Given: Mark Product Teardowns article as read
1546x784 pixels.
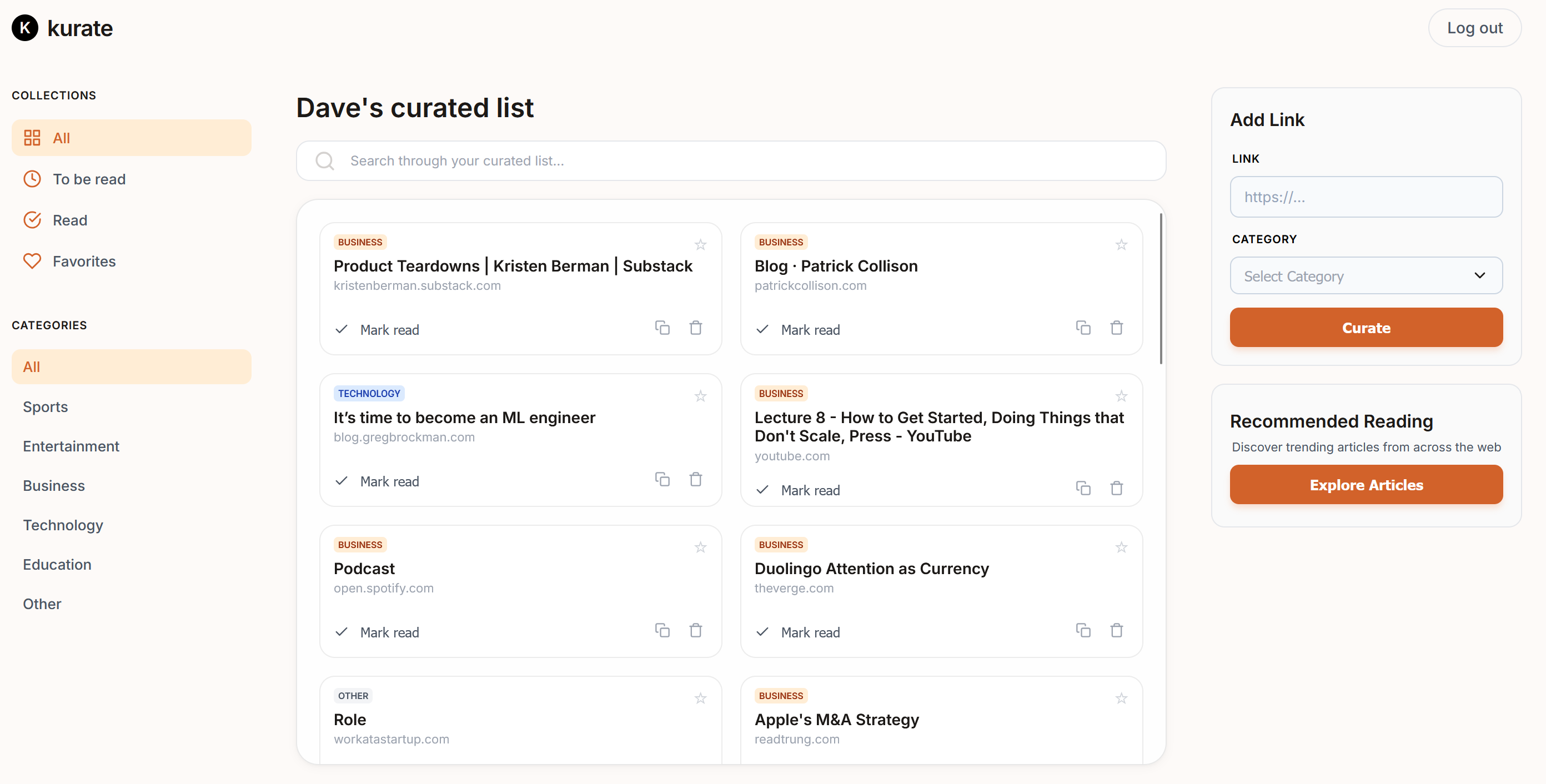Looking at the screenshot, I should coord(377,329).
